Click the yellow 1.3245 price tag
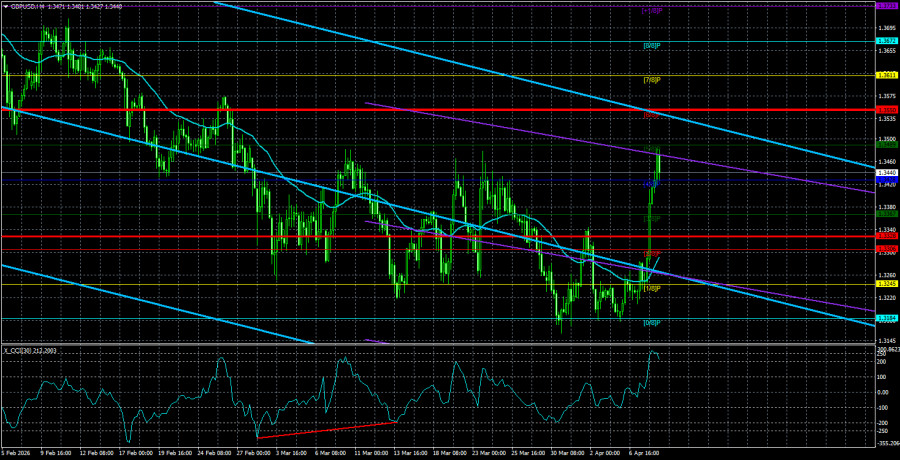Screen dimensions: 900x460 [887, 284]
